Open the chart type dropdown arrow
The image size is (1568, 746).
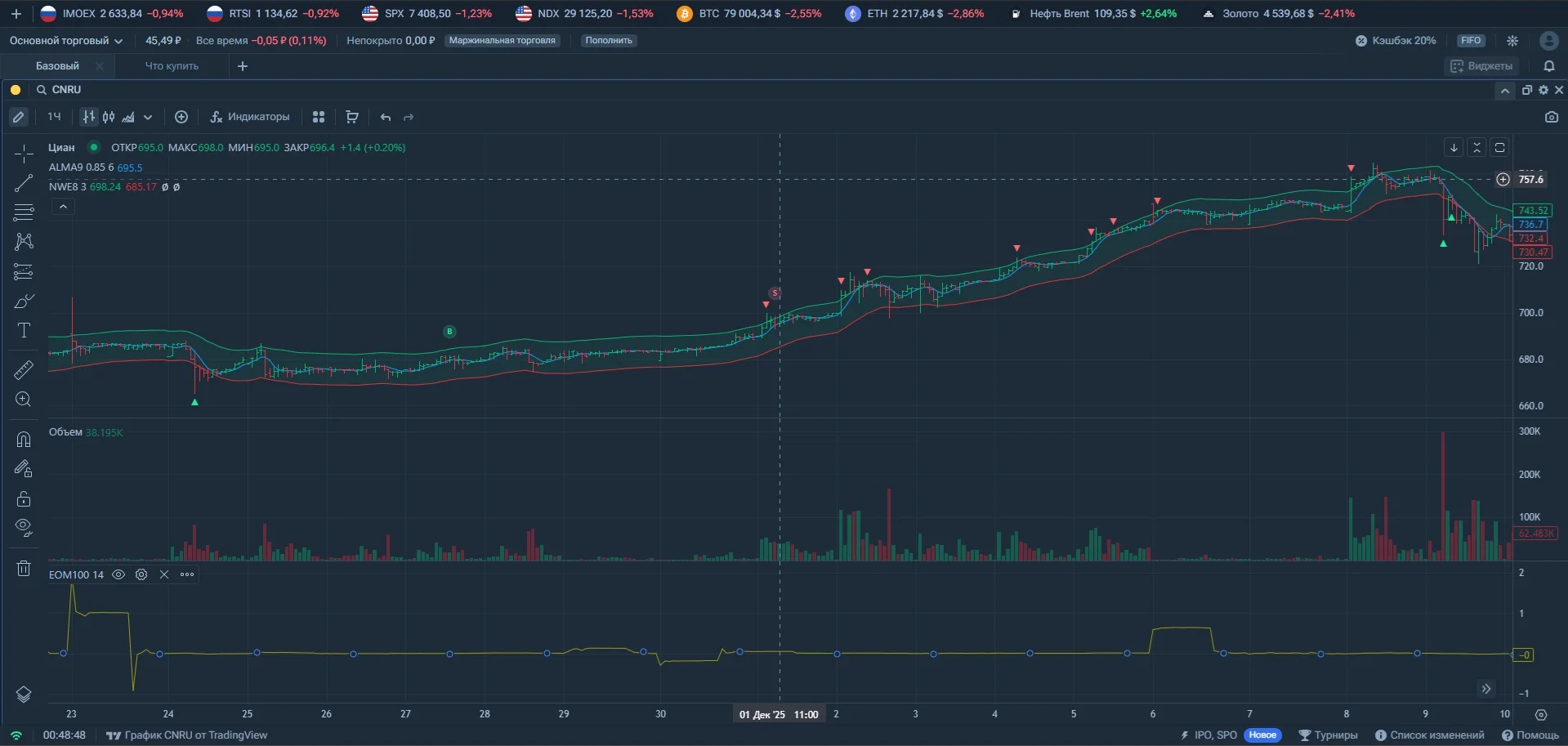[x=148, y=117]
